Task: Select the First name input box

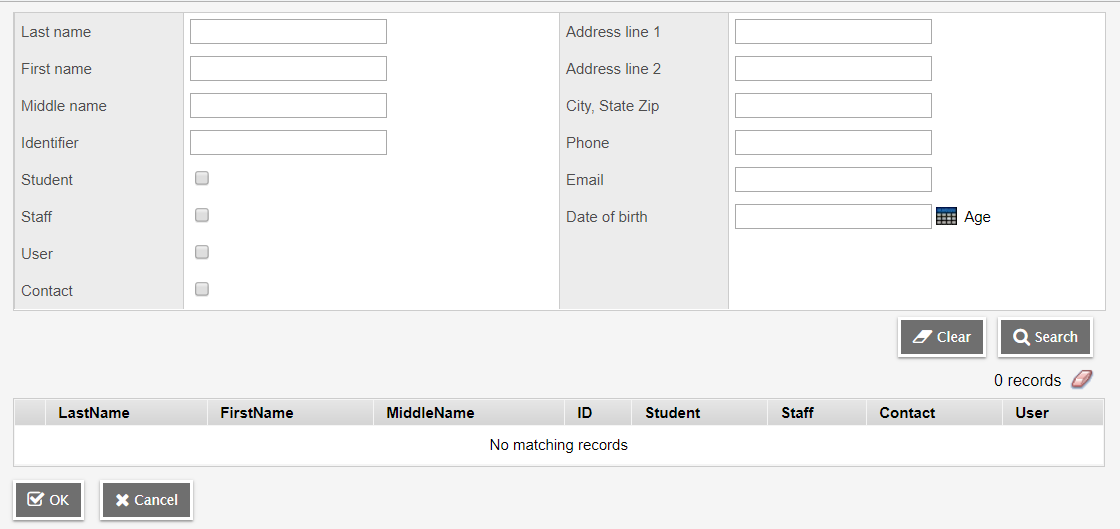Action: pos(289,69)
